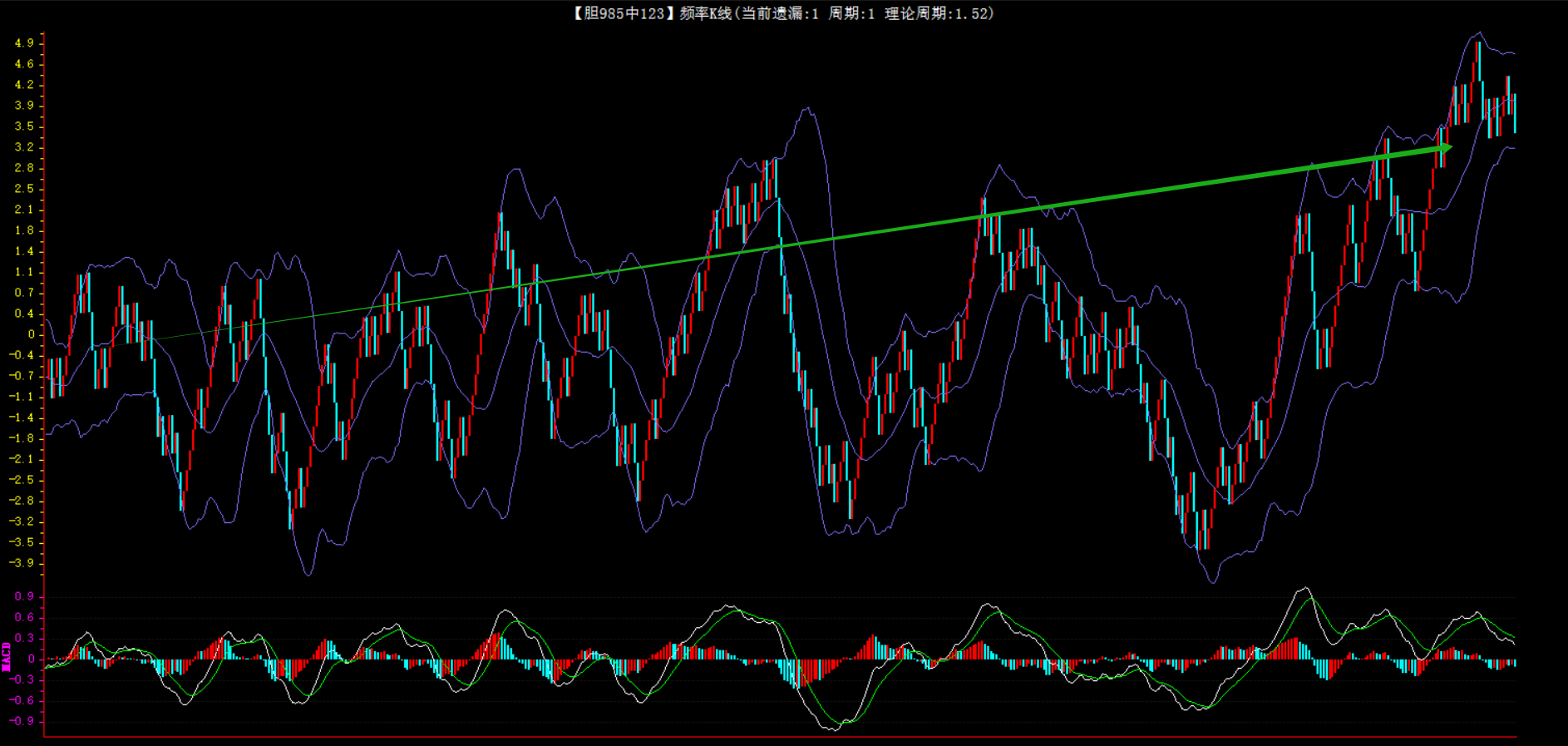Click the magenta 0.6 MACD axis label
Screen dimensions: 1568x746
[x=24, y=617]
